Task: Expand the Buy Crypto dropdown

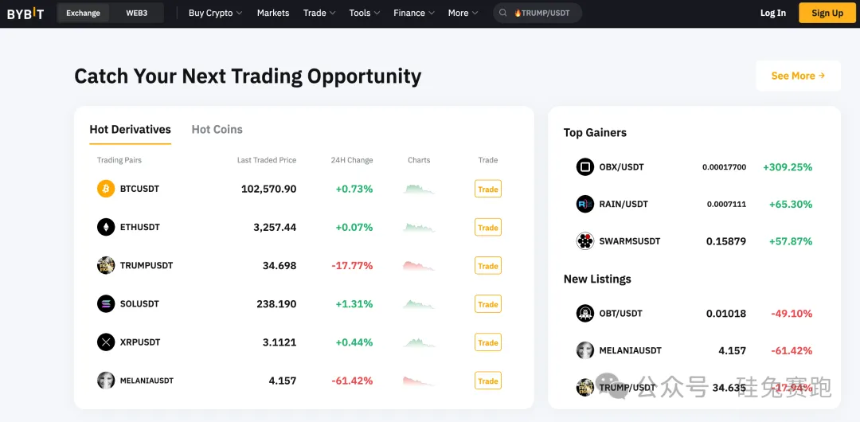Action: tap(215, 13)
